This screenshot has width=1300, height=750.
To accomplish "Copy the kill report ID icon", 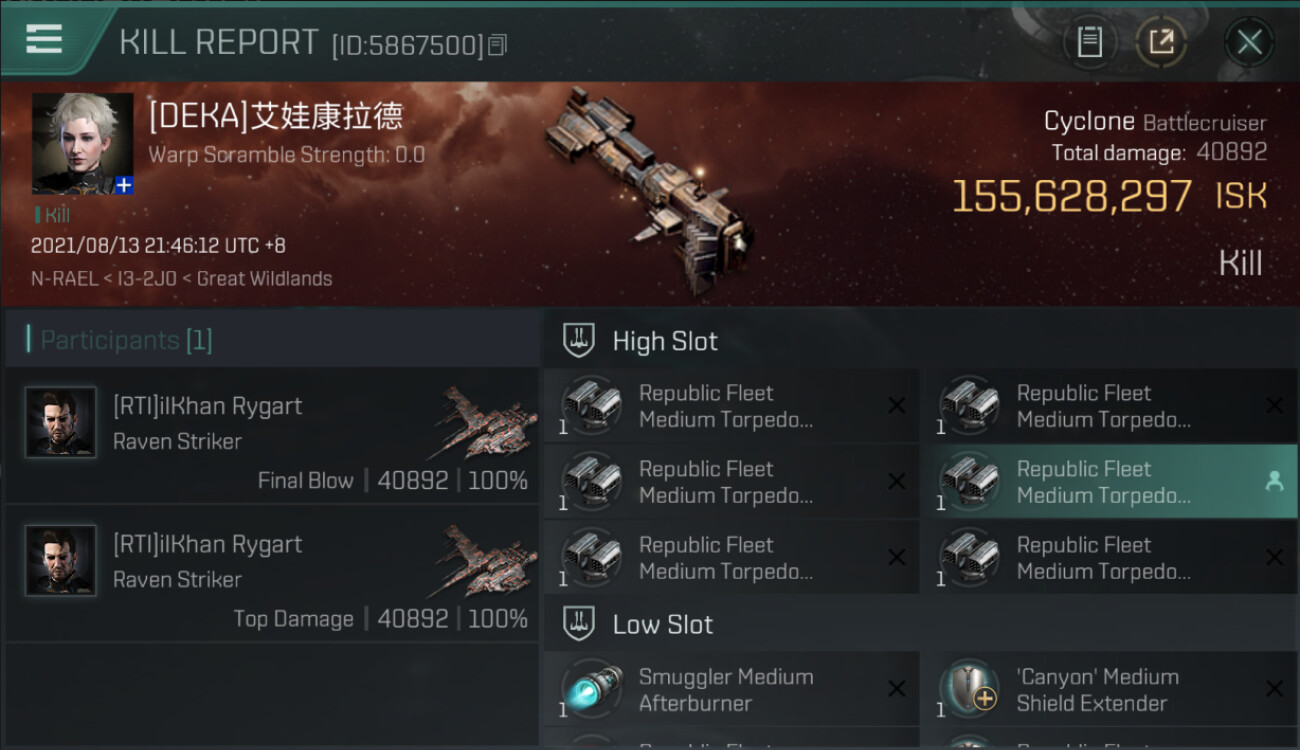I will pos(498,45).
